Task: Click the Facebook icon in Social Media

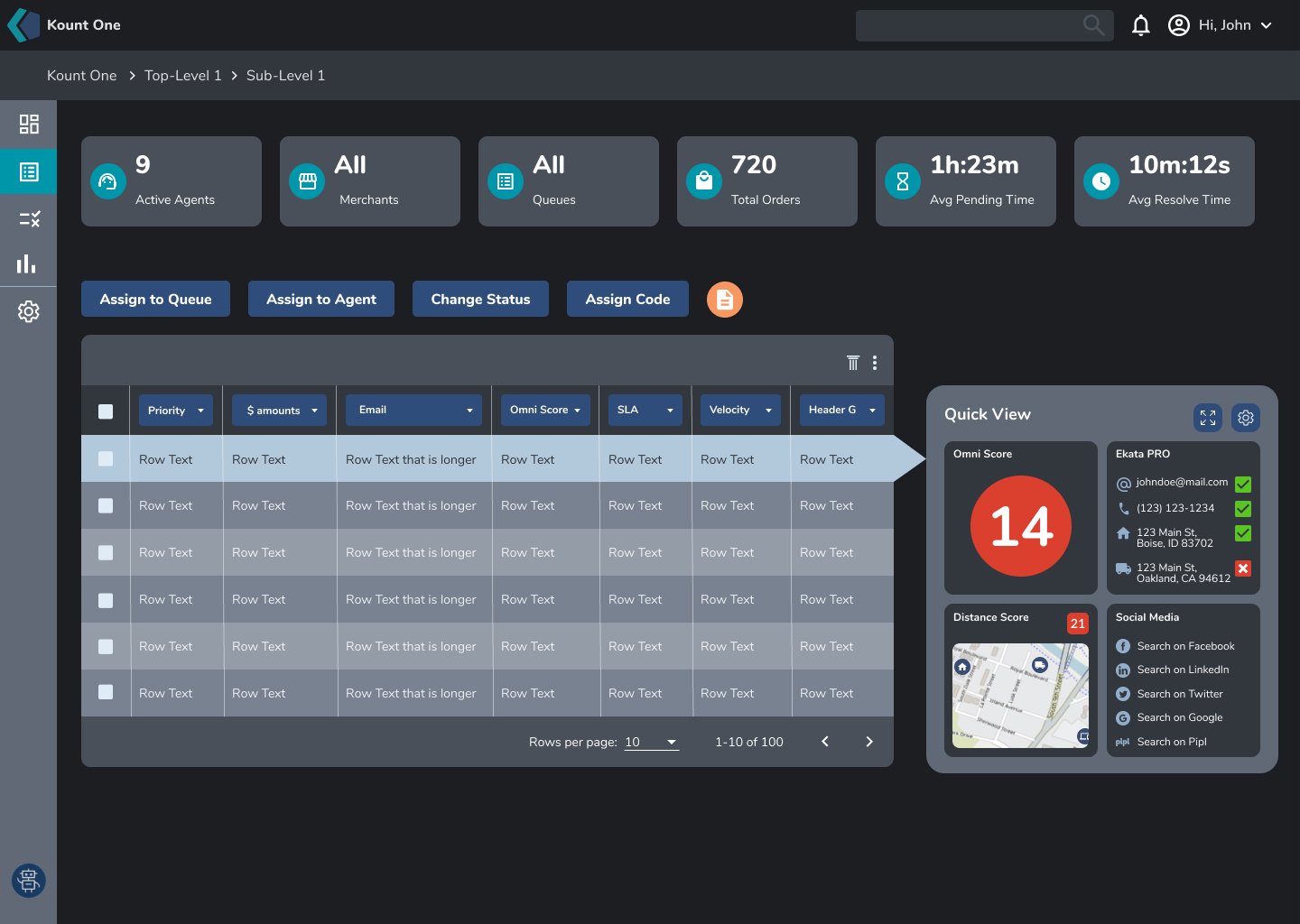Action: pyautogui.click(x=1123, y=646)
